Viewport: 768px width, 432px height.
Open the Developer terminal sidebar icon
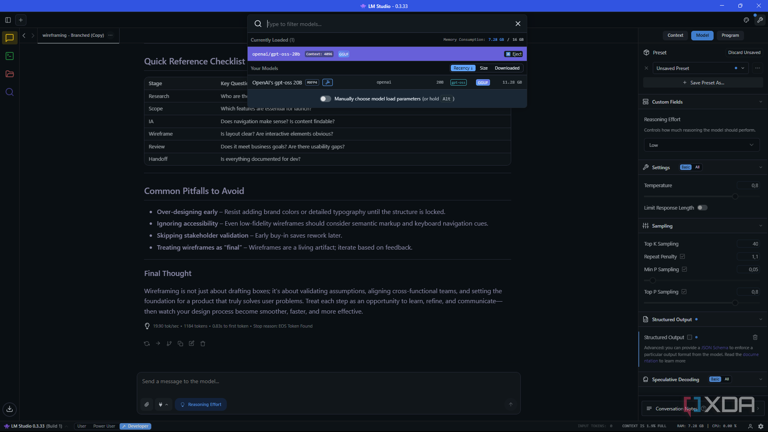coord(9,56)
